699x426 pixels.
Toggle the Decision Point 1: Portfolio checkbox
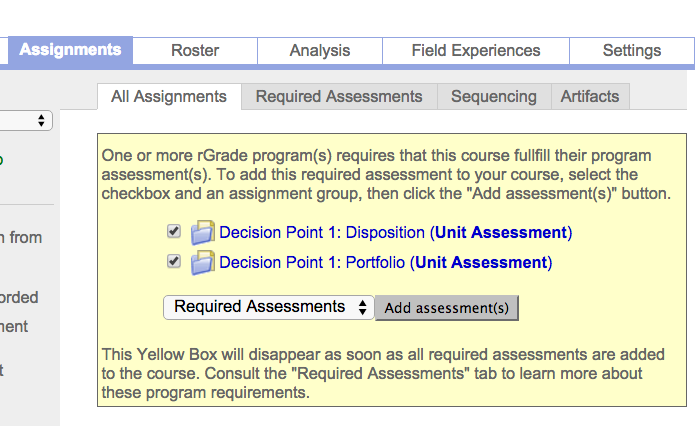coord(174,261)
